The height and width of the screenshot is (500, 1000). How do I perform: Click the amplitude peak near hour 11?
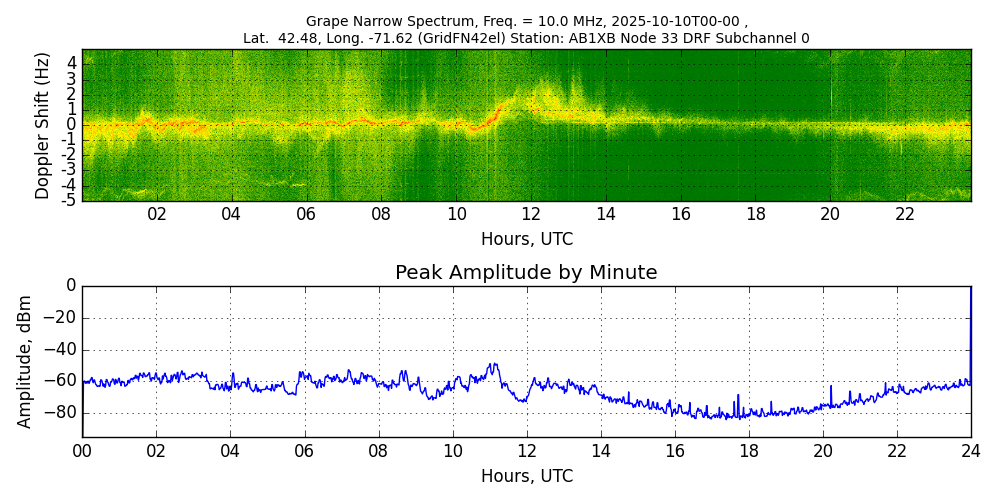click(x=493, y=365)
